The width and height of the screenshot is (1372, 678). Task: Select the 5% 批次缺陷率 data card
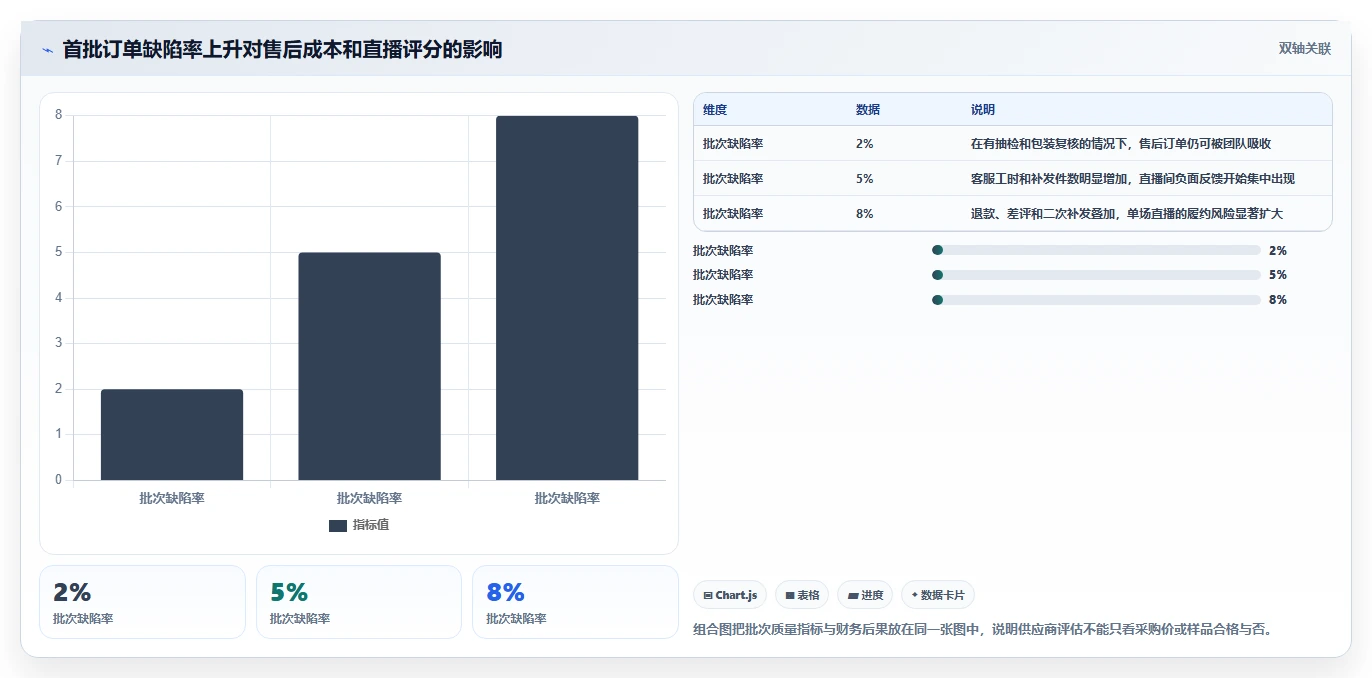pos(359,602)
